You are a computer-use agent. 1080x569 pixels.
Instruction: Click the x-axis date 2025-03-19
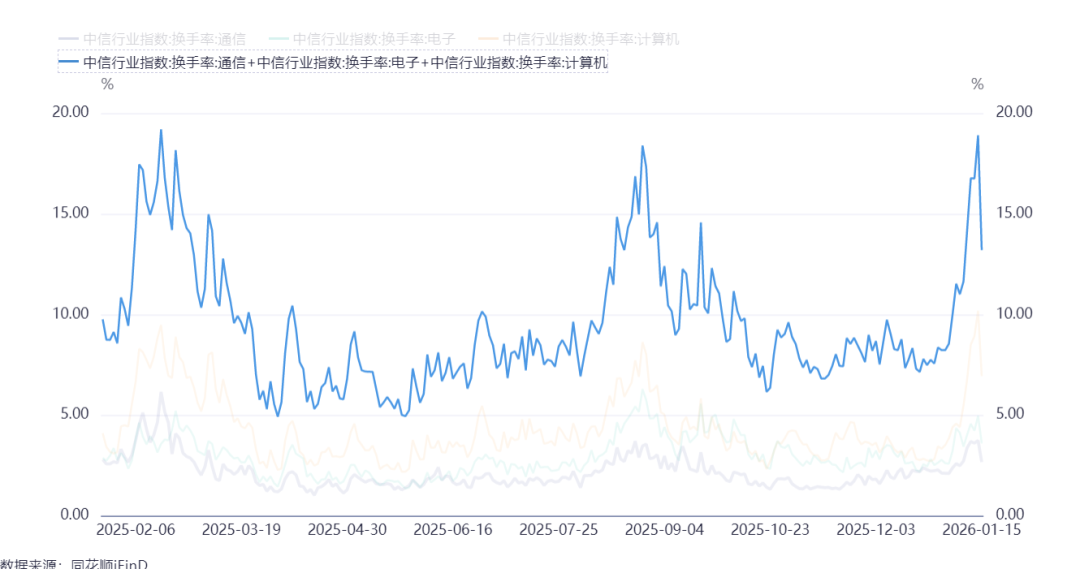point(241,530)
